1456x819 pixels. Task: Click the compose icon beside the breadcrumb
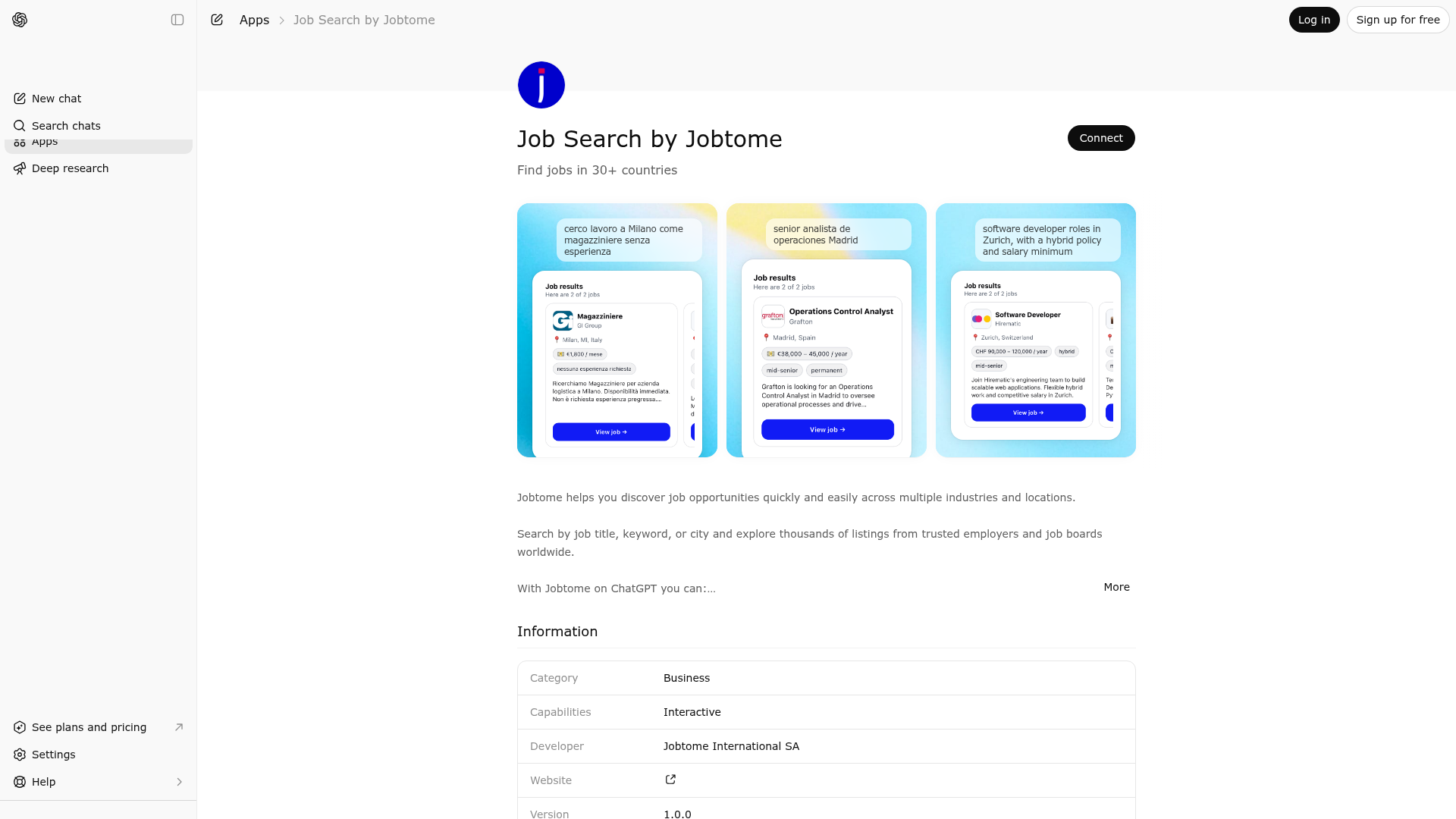pos(217,20)
